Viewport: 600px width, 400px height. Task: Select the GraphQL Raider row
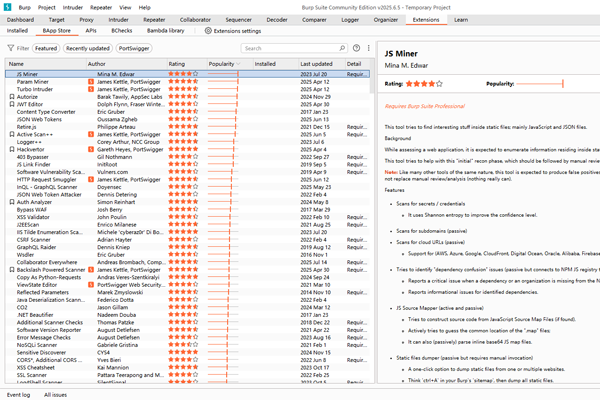pyautogui.click(x=188, y=247)
